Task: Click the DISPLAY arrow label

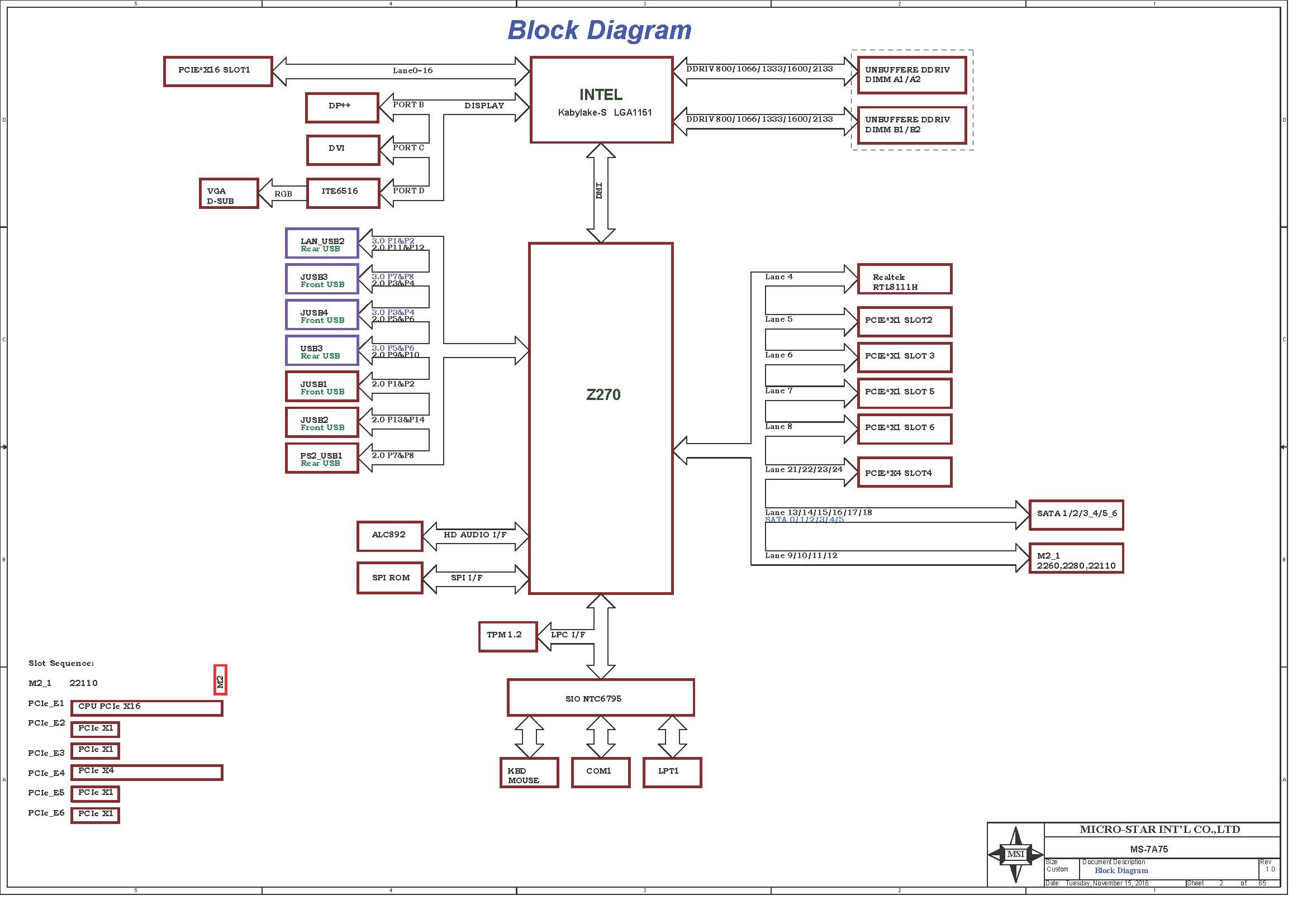Action: pyautogui.click(x=484, y=106)
